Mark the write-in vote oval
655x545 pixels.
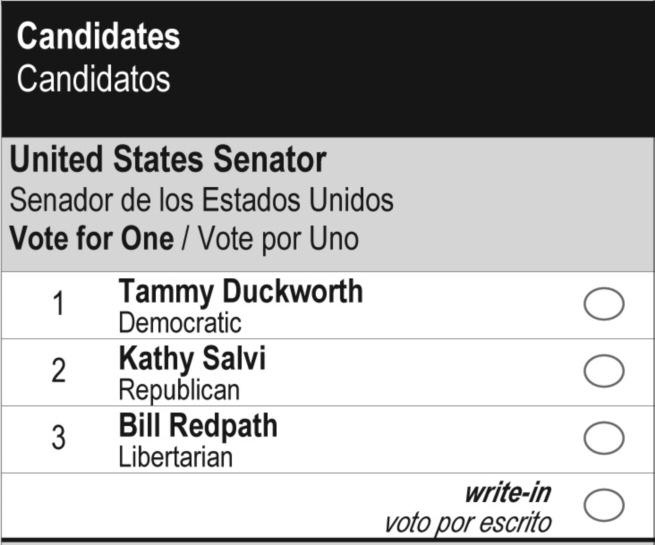pos(603,505)
